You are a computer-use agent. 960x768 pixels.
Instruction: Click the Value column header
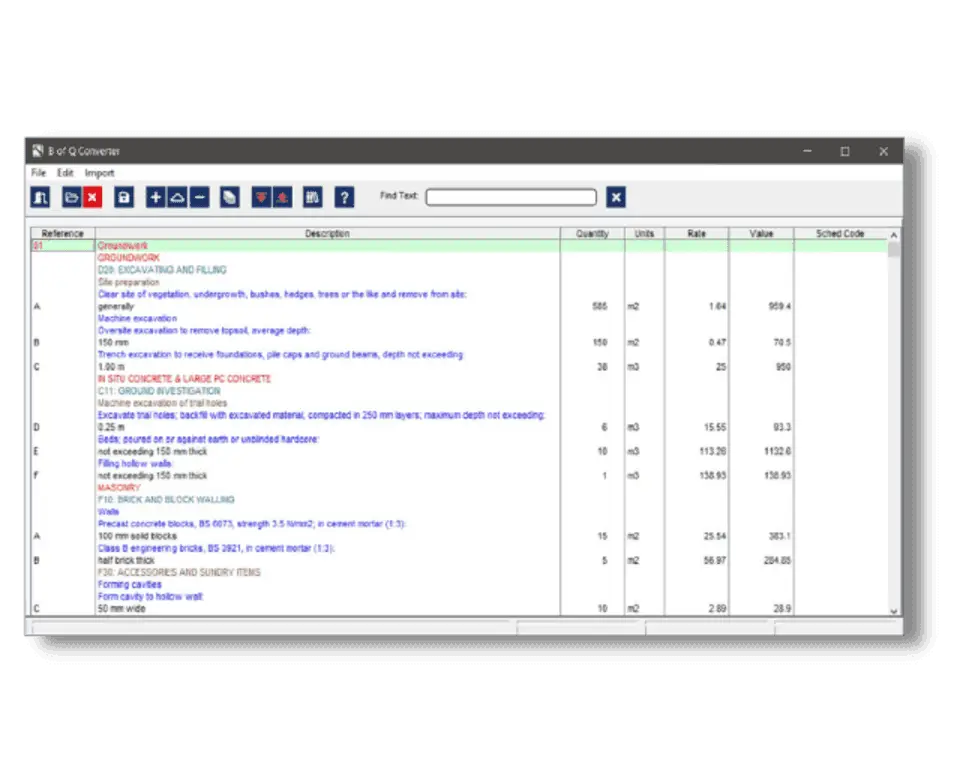click(x=761, y=233)
